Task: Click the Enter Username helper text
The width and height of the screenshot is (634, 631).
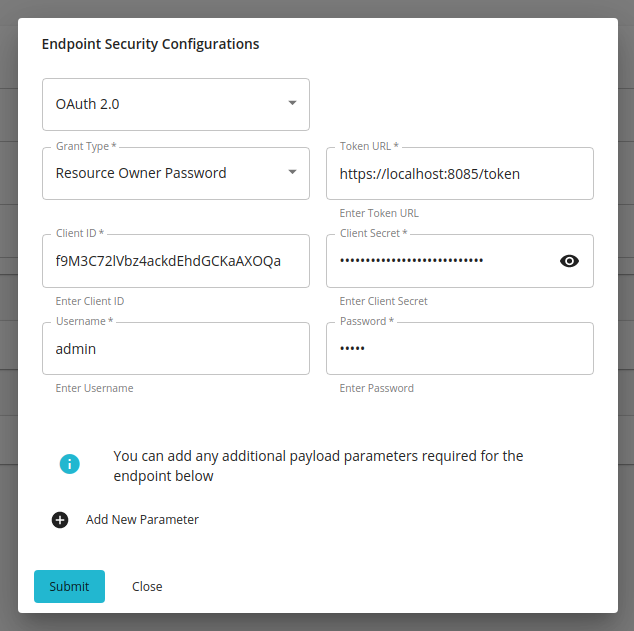Action: tap(94, 388)
